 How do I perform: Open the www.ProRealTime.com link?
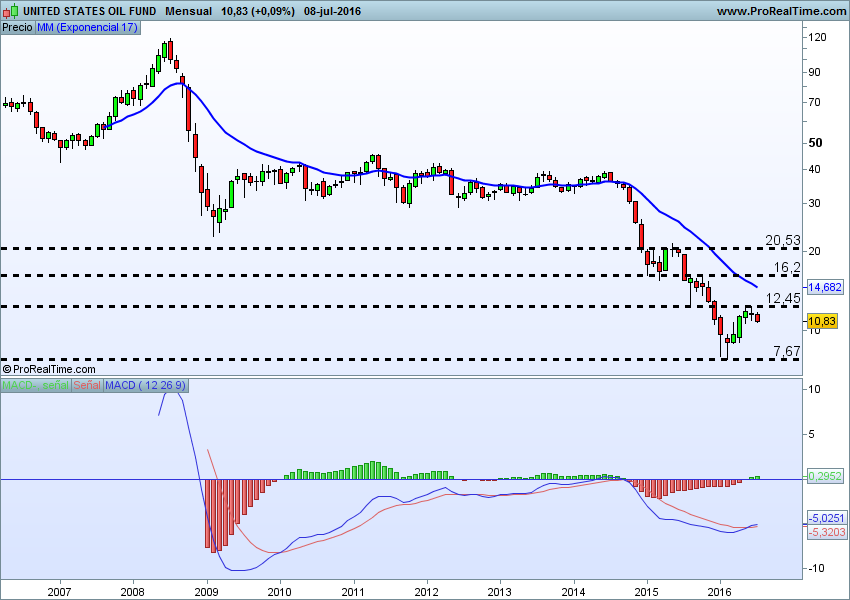pos(781,11)
